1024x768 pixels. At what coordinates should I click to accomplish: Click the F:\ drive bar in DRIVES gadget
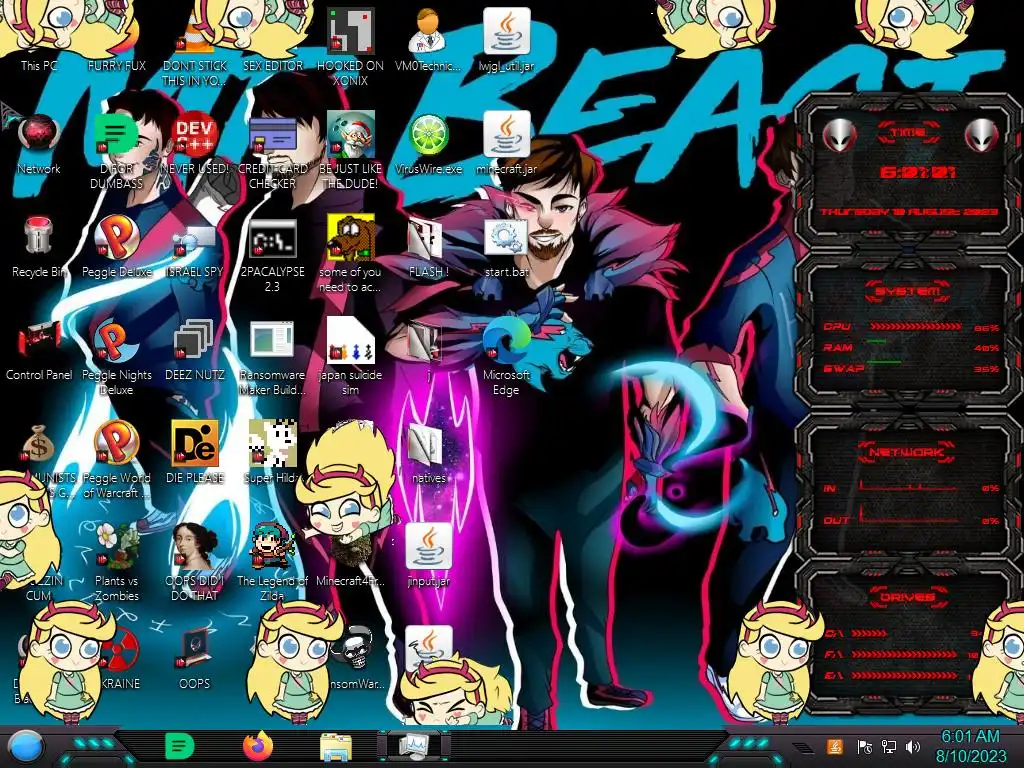click(x=905, y=654)
